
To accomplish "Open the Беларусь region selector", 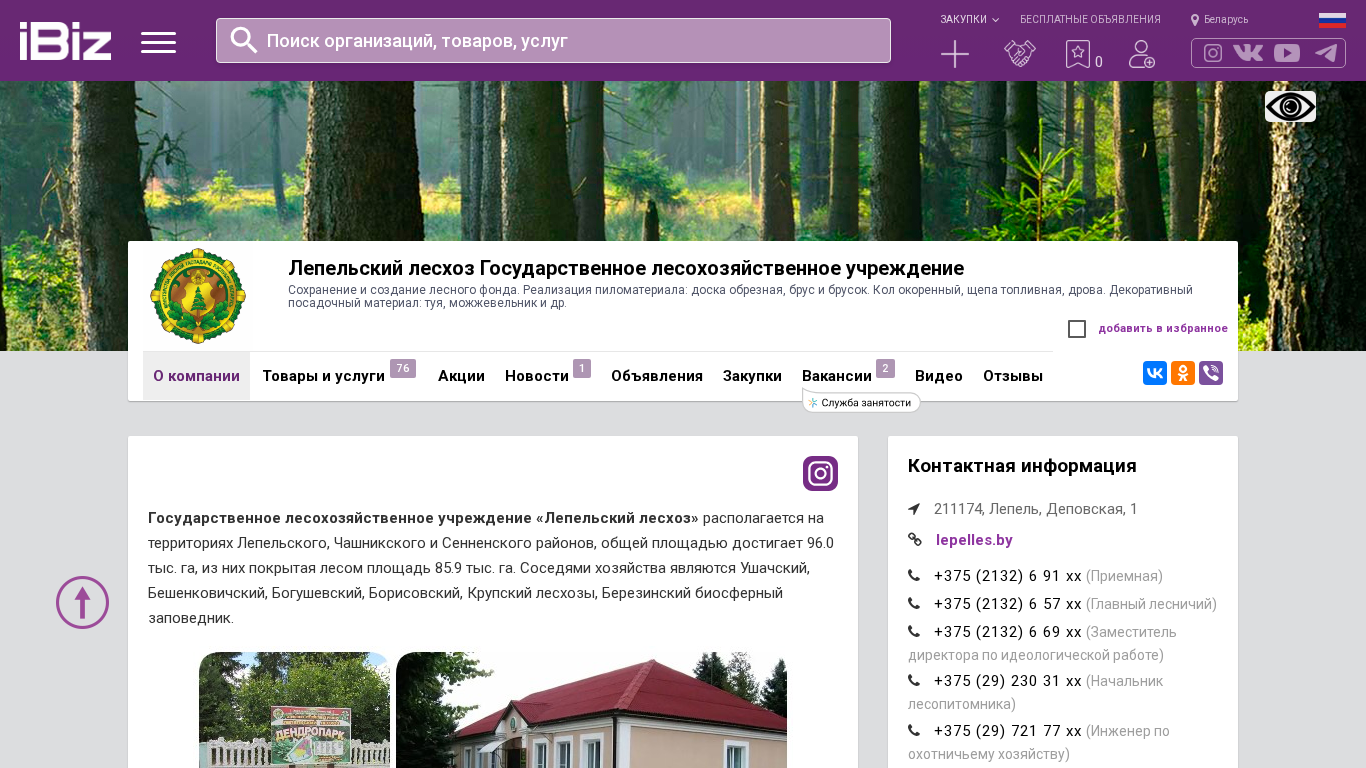I will [x=1219, y=19].
